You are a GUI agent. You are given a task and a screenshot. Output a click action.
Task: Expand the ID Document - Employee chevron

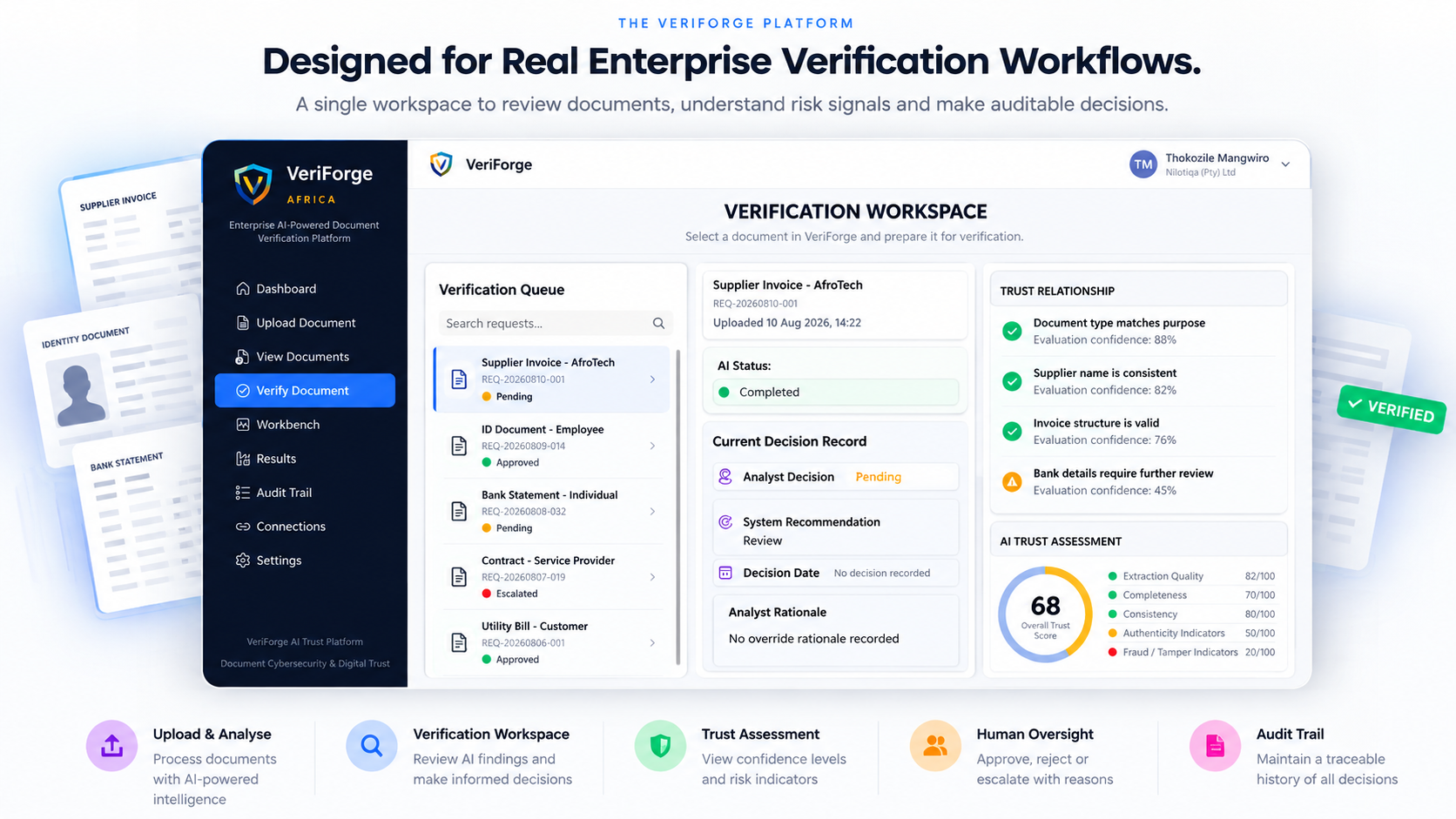tap(653, 446)
